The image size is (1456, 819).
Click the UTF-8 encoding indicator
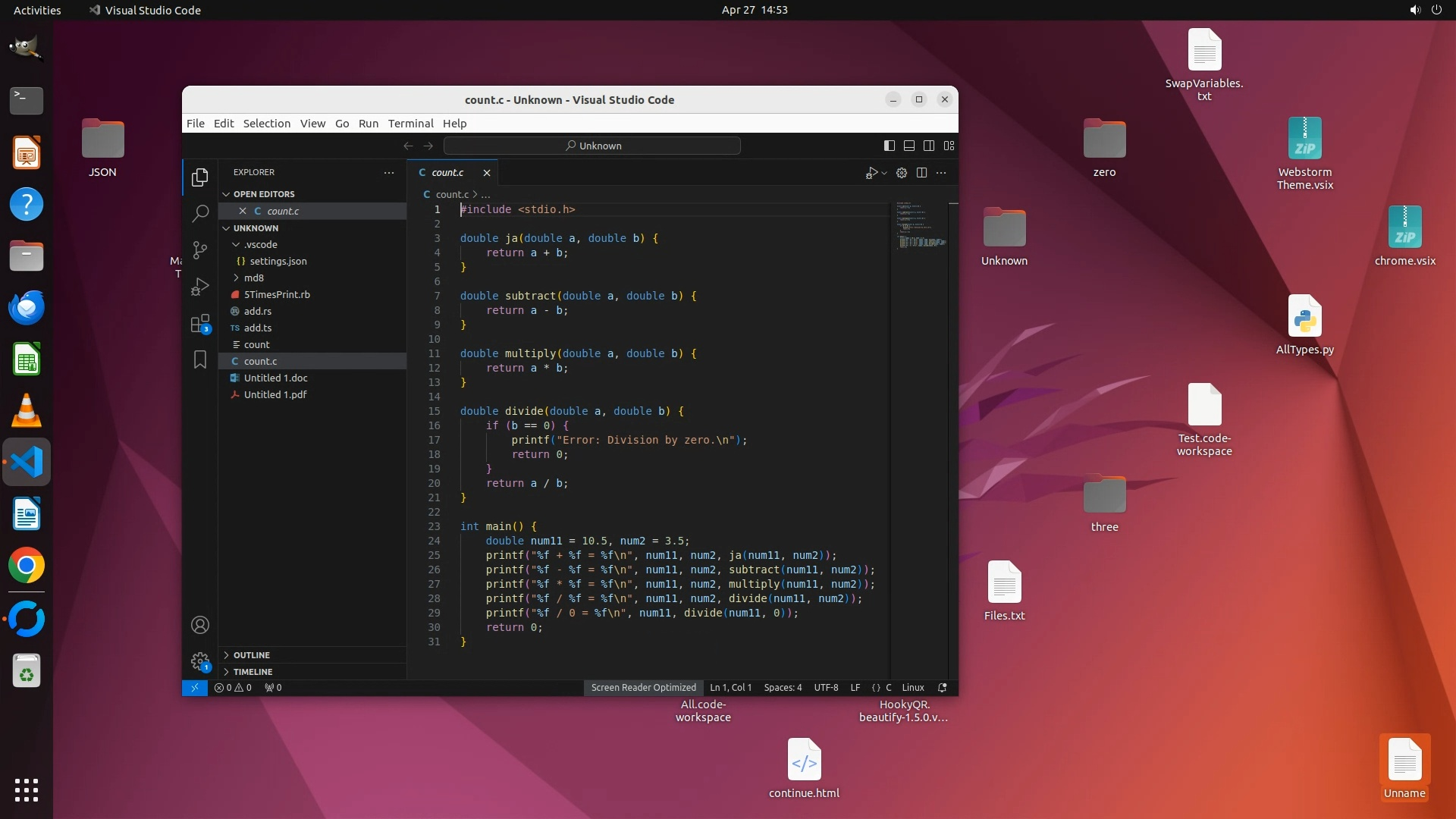click(826, 688)
